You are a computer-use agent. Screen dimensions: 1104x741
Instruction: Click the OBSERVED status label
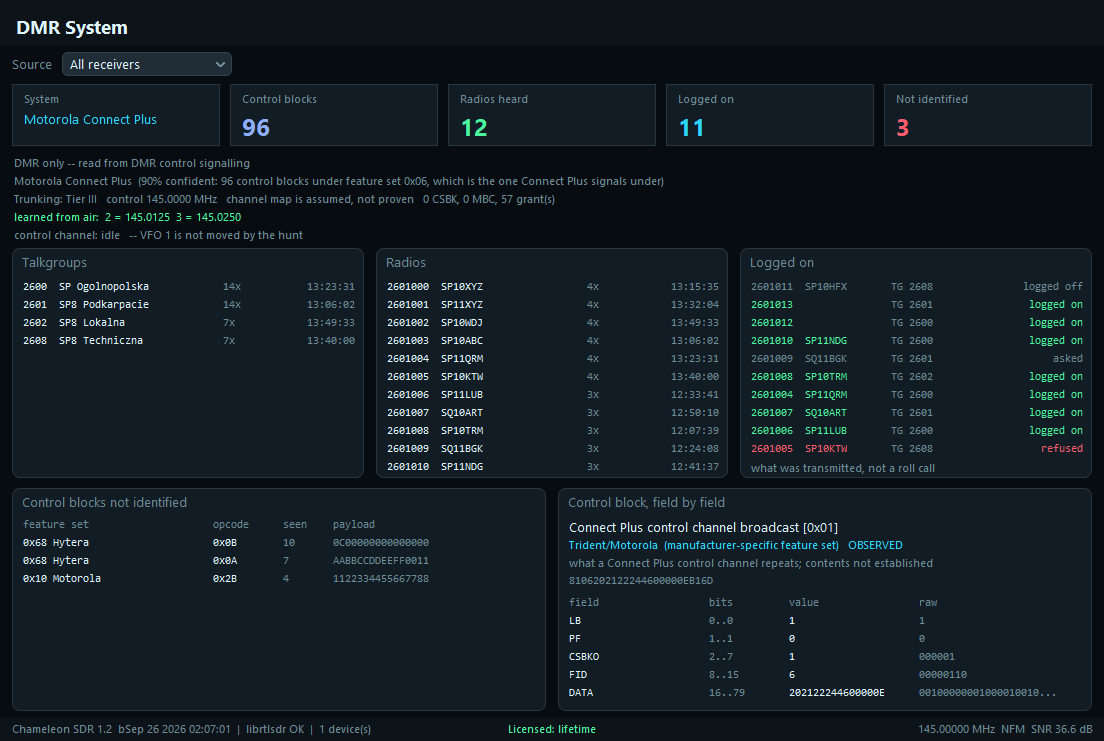[875, 545]
